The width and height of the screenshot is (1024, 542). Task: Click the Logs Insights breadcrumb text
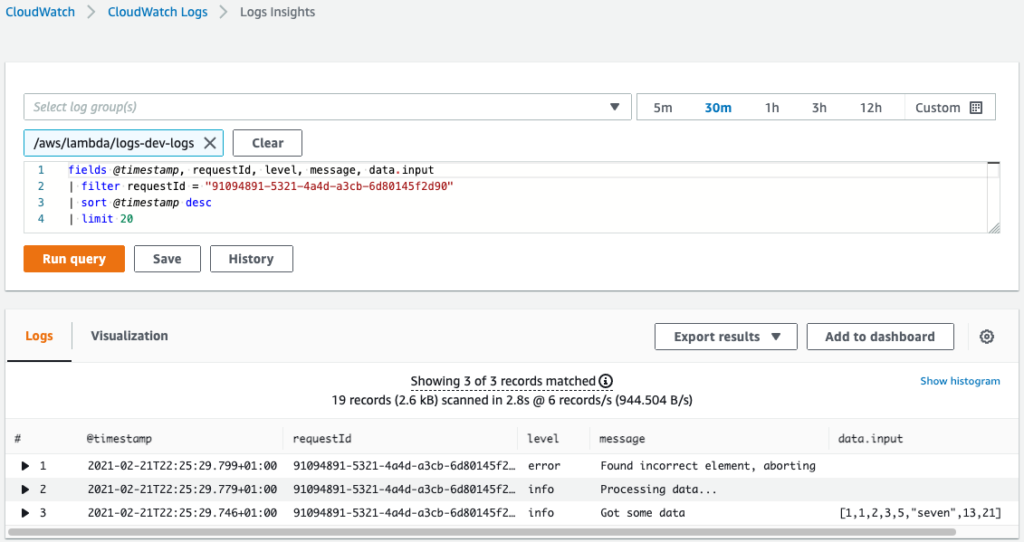pos(277,12)
